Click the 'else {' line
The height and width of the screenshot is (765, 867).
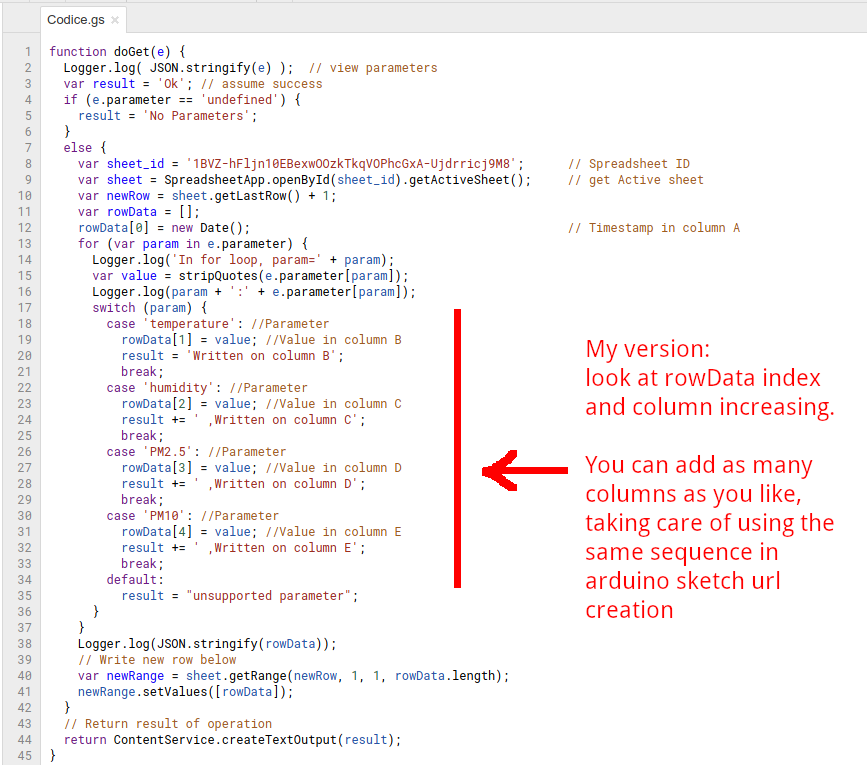[85, 148]
